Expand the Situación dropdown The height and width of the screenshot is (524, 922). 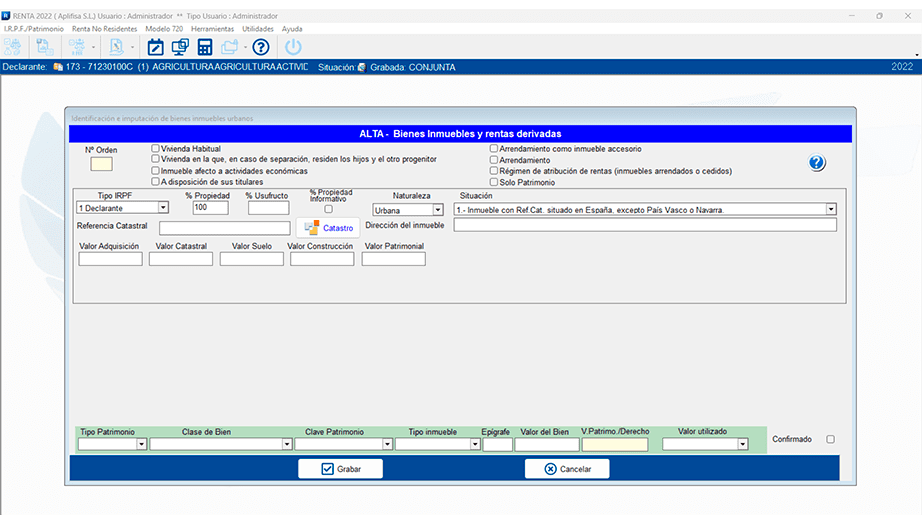(831, 209)
